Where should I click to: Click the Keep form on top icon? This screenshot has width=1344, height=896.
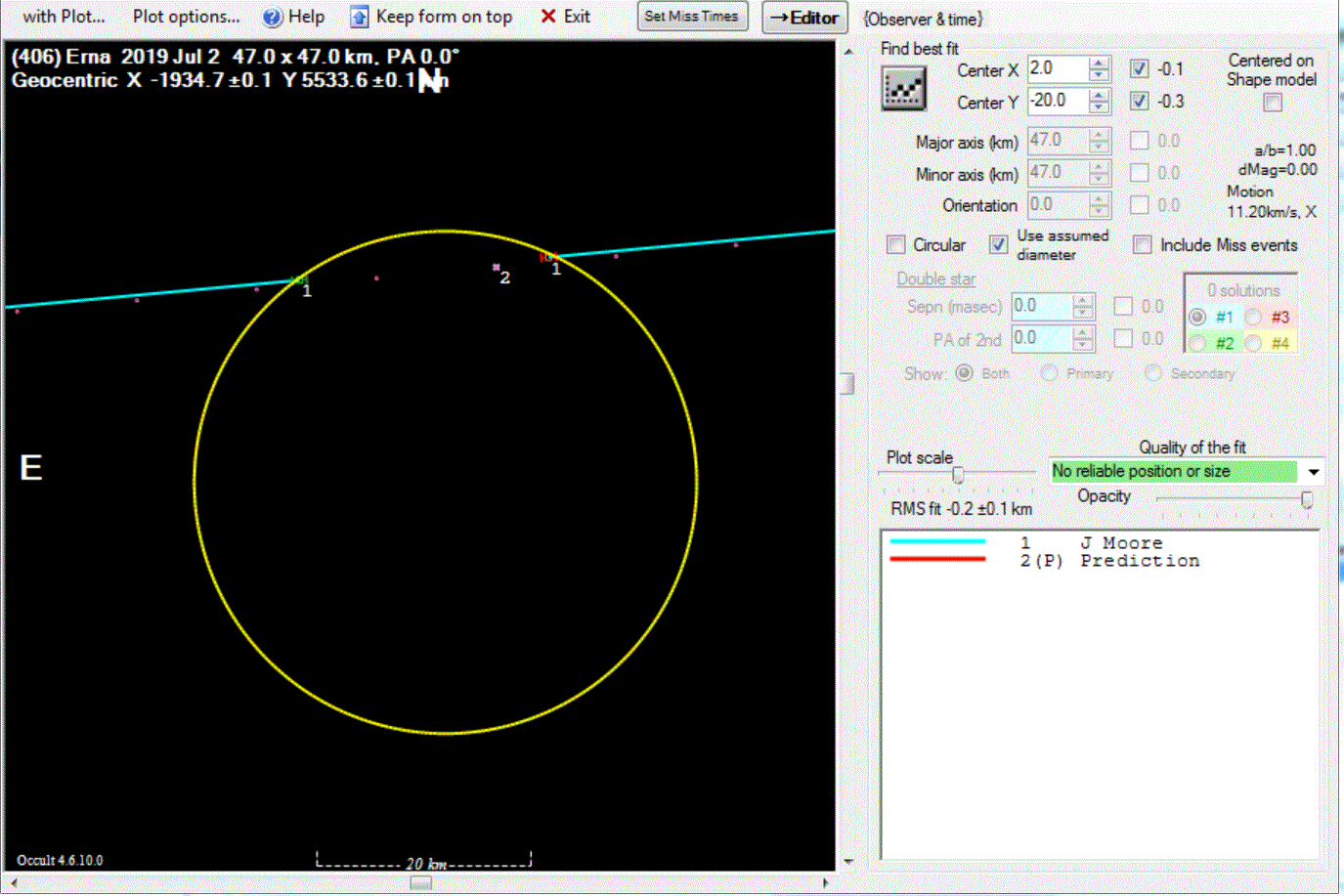point(360,17)
